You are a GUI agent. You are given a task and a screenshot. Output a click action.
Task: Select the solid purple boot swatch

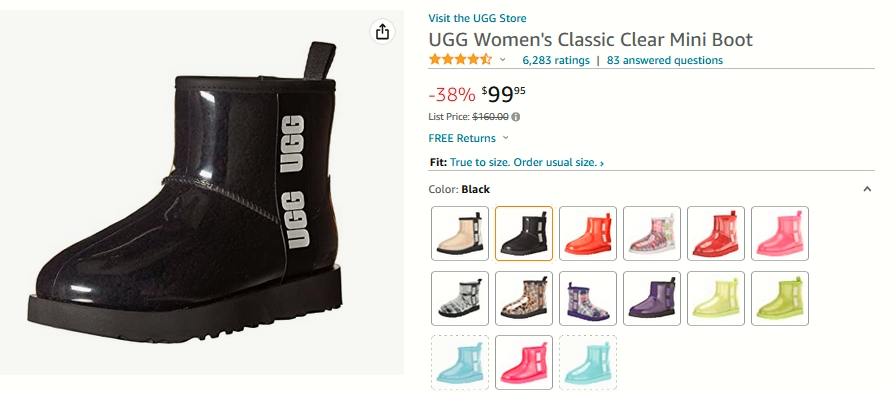652,298
